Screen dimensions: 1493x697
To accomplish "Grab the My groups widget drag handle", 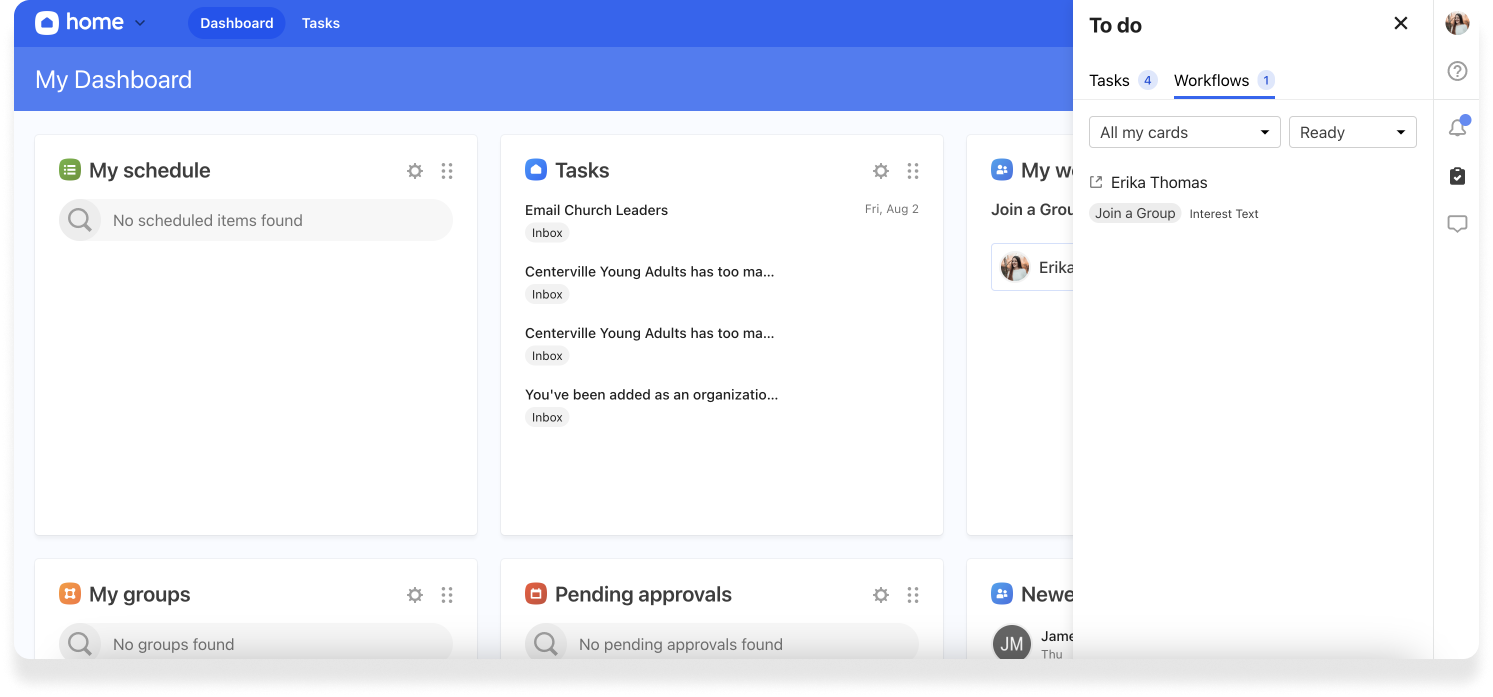I will click(447, 595).
